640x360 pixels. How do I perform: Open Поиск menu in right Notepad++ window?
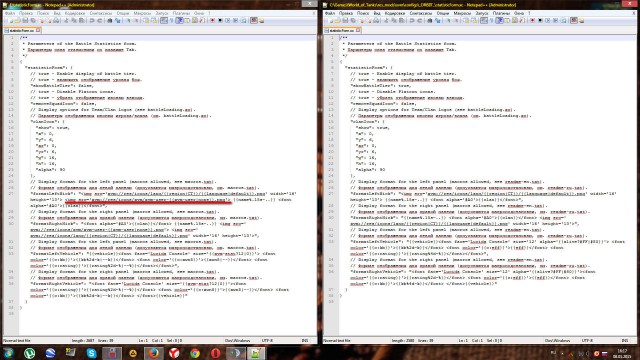click(363, 13)
